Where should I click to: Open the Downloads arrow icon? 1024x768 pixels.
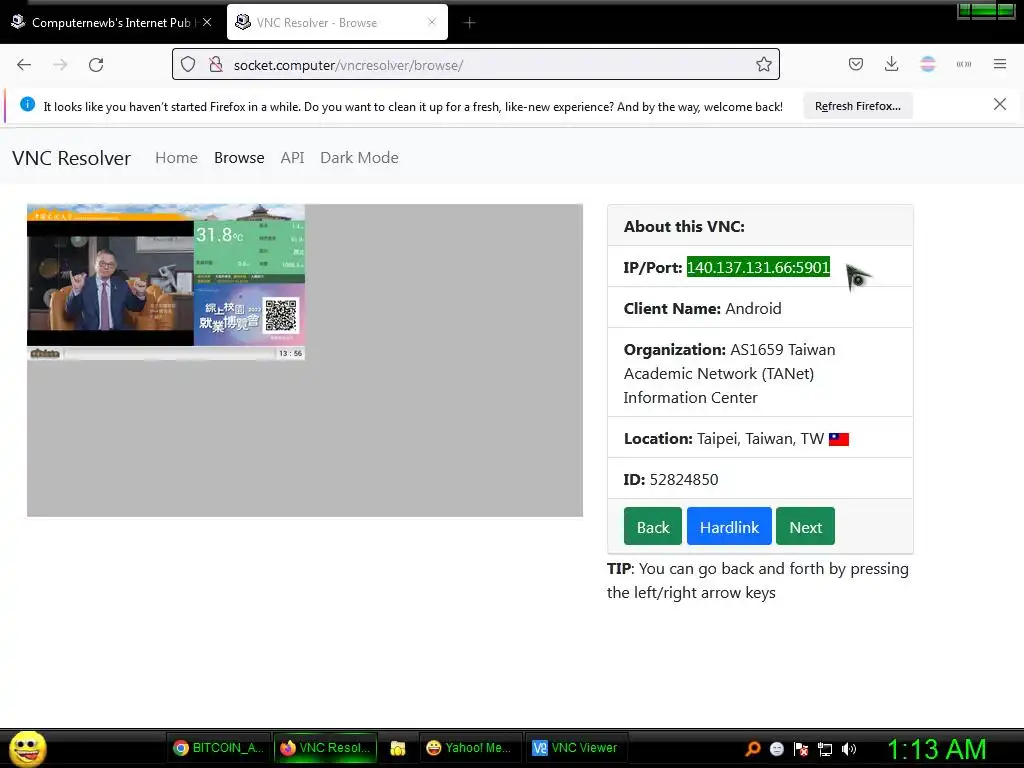coord(891,64)
